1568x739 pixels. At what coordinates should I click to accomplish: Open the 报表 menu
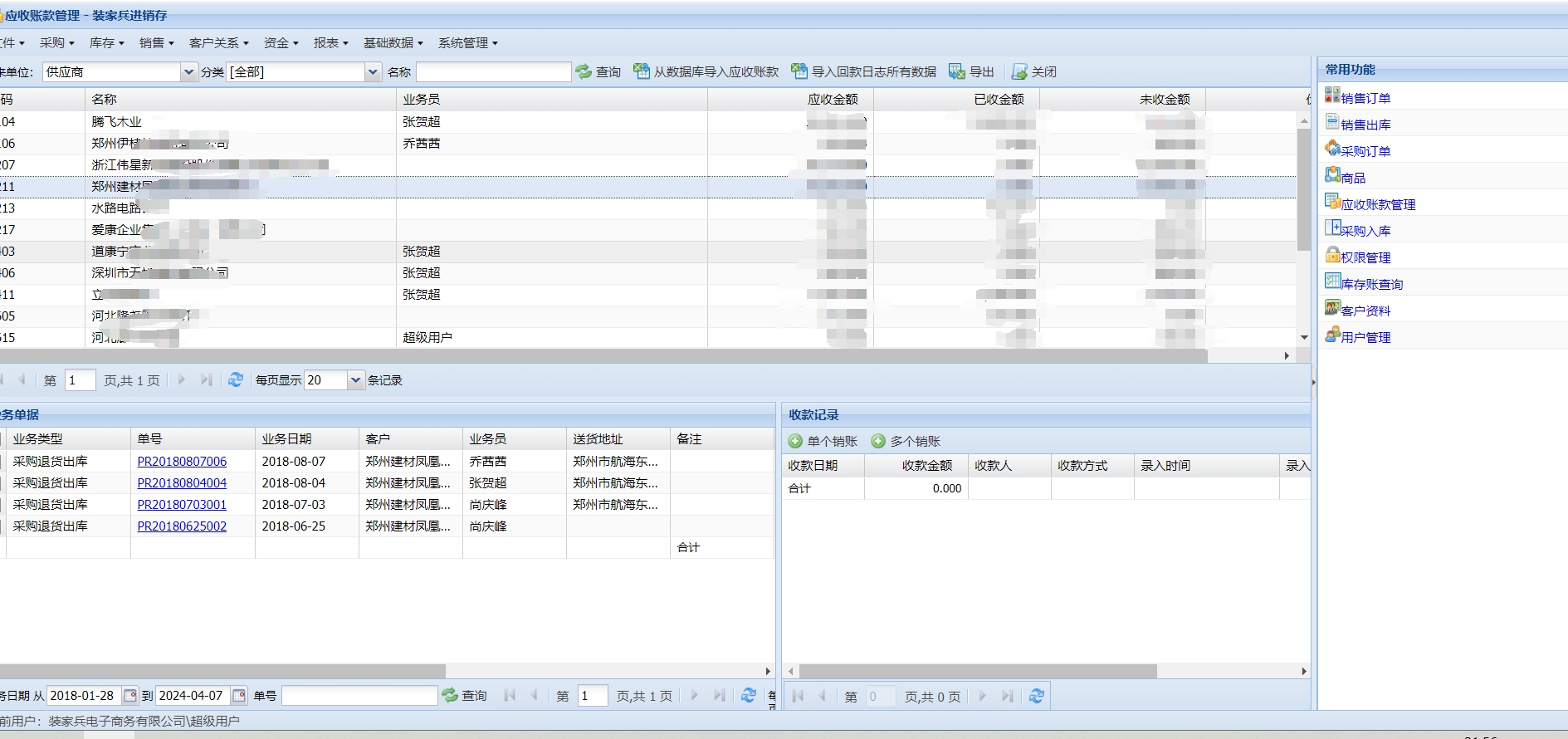tap(330, 42)
